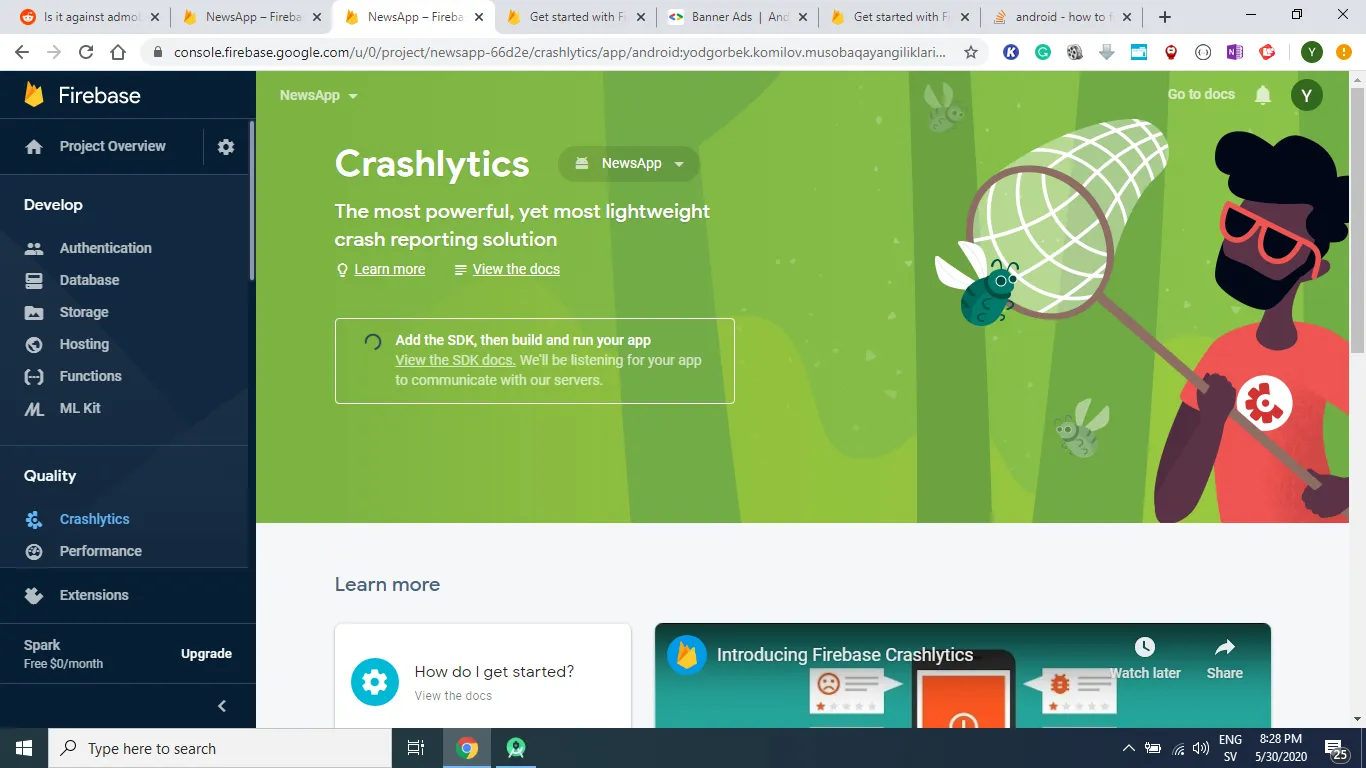Open the Crashlytics sidebar item
1366x768 pixels.
click(95, 519)
